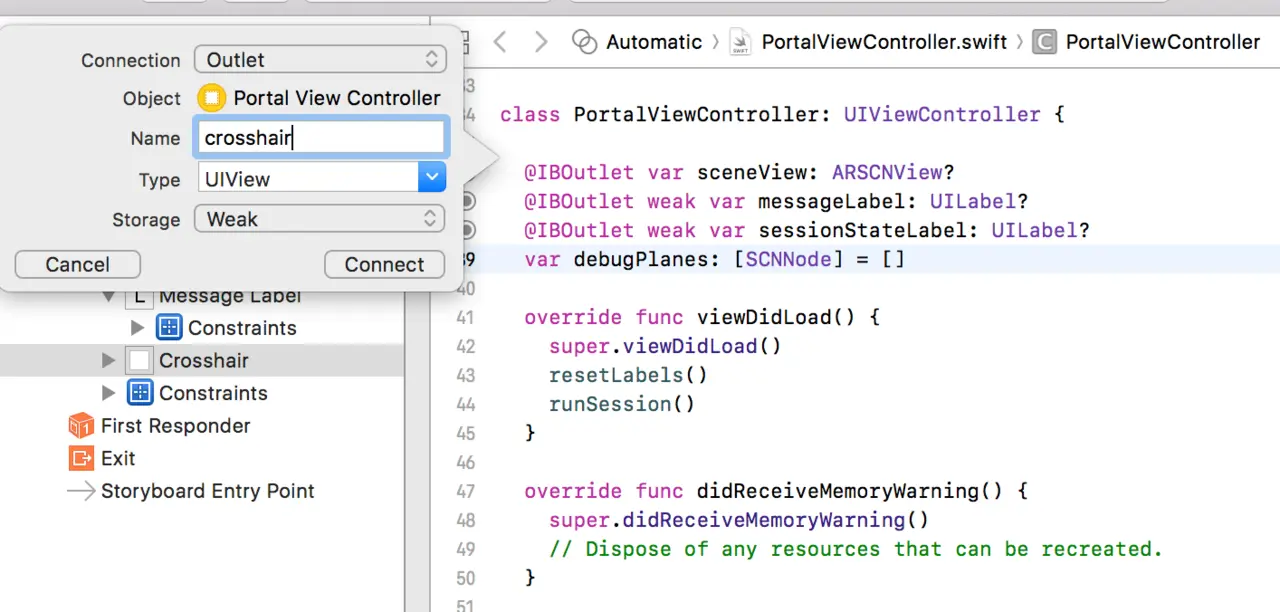Click the messageLabel outlet connection circle
The height and width of the screenshot is (612, 1280).
pos(466,201)
